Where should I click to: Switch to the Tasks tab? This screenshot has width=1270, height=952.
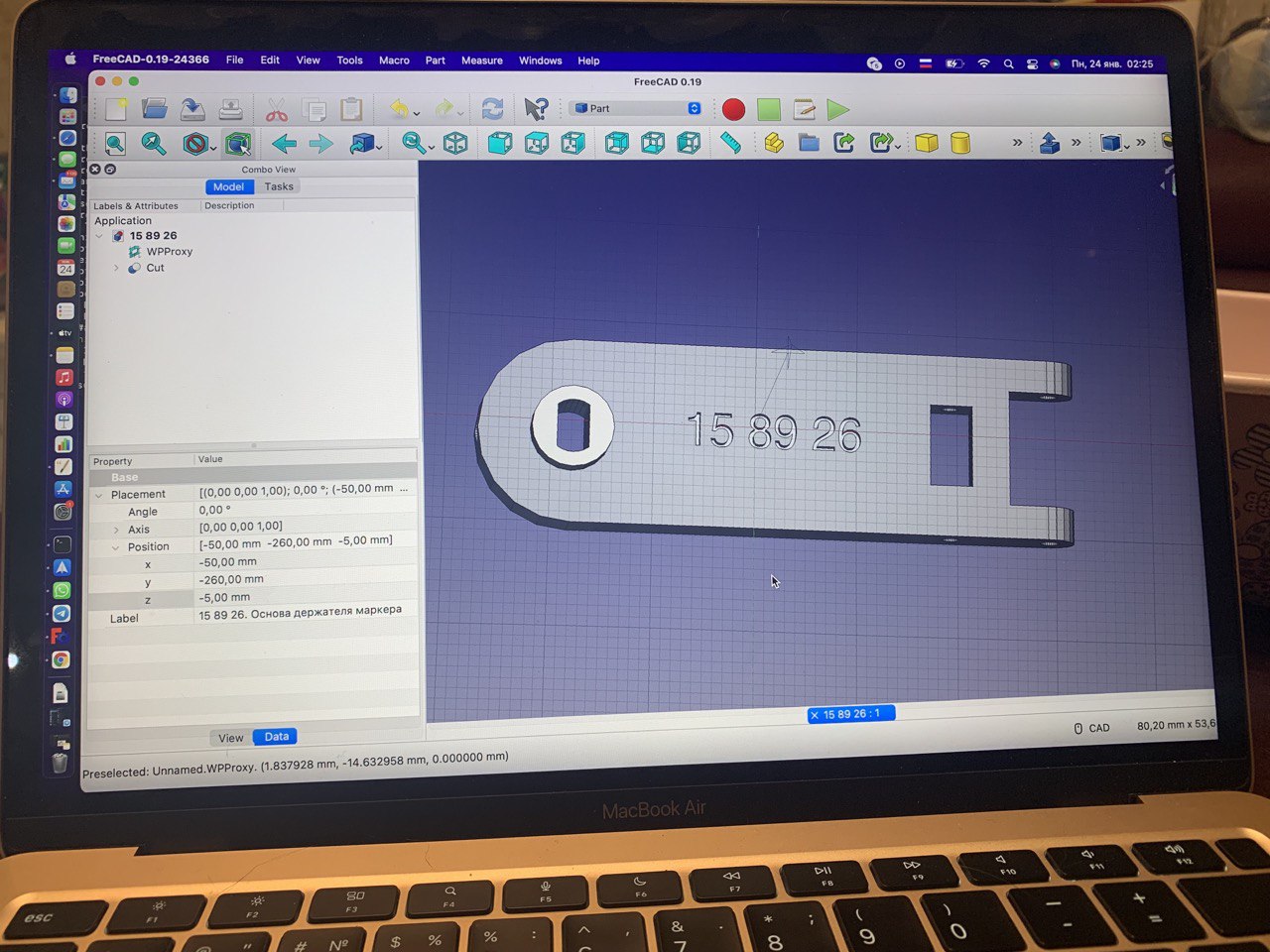pyautogui.click(x=279, y=186)
